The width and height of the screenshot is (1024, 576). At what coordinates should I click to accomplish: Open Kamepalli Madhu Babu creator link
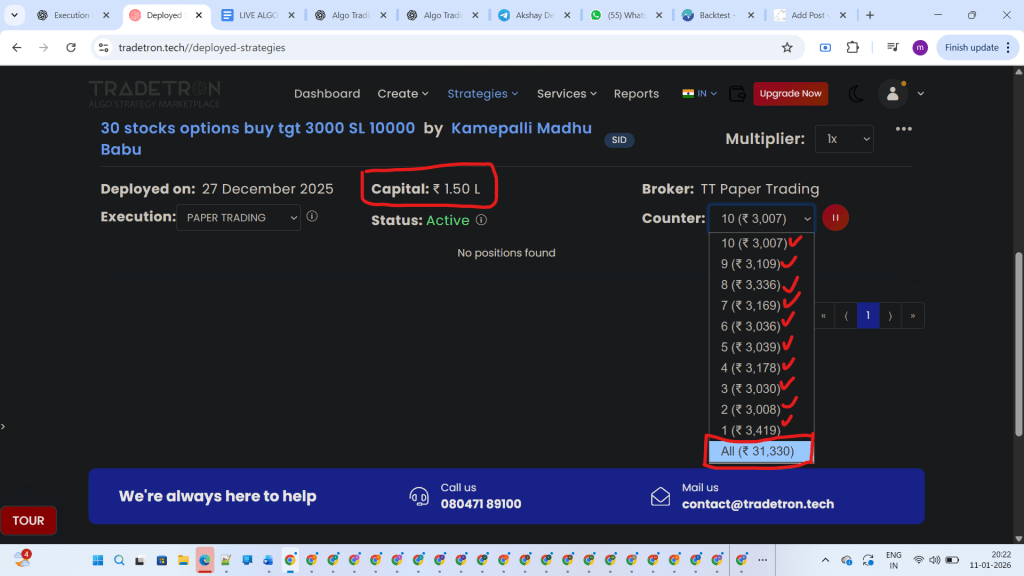point(521,128)
